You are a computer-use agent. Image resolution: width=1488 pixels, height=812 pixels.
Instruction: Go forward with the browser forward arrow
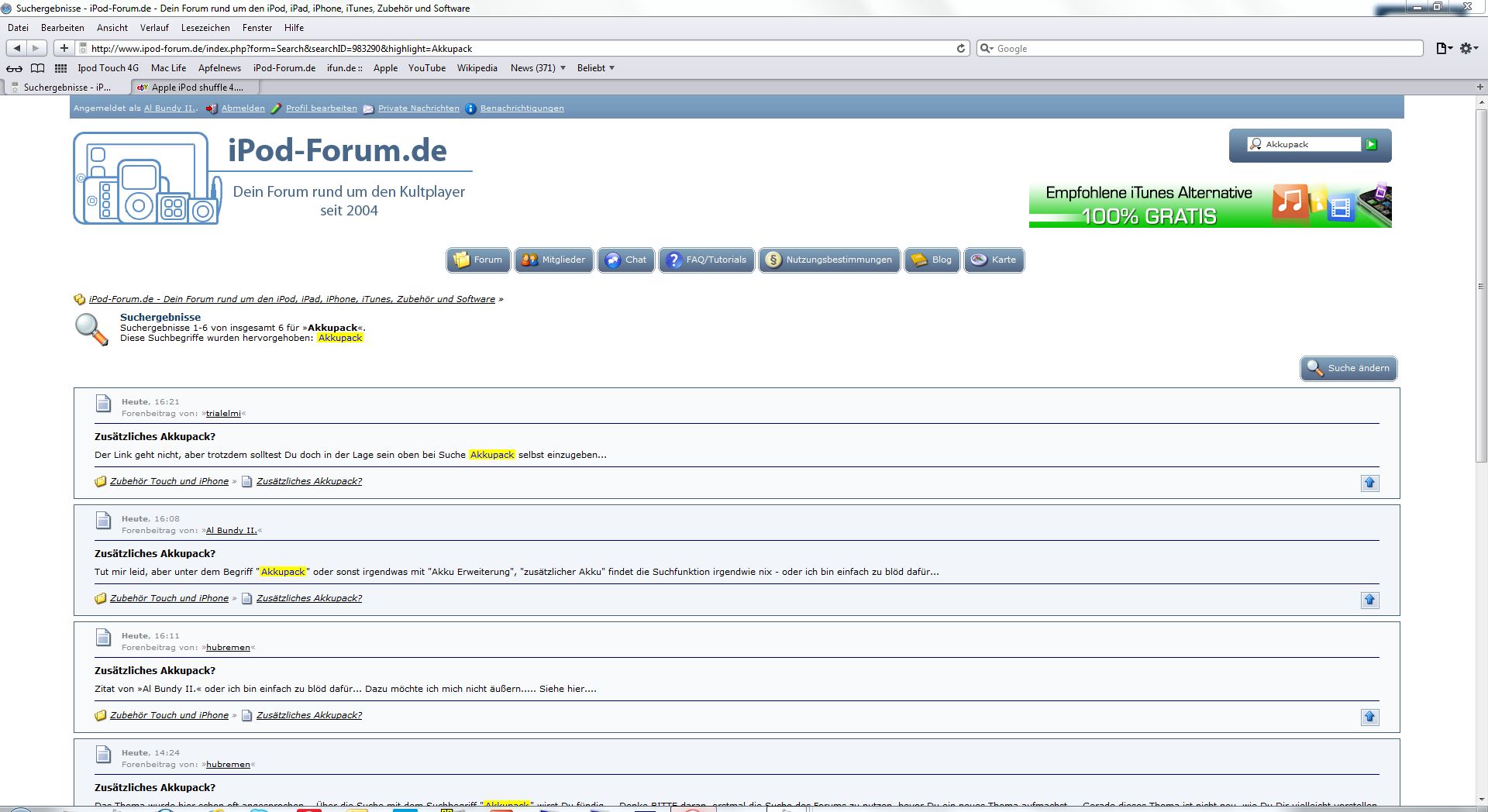[x=36, y=48]
